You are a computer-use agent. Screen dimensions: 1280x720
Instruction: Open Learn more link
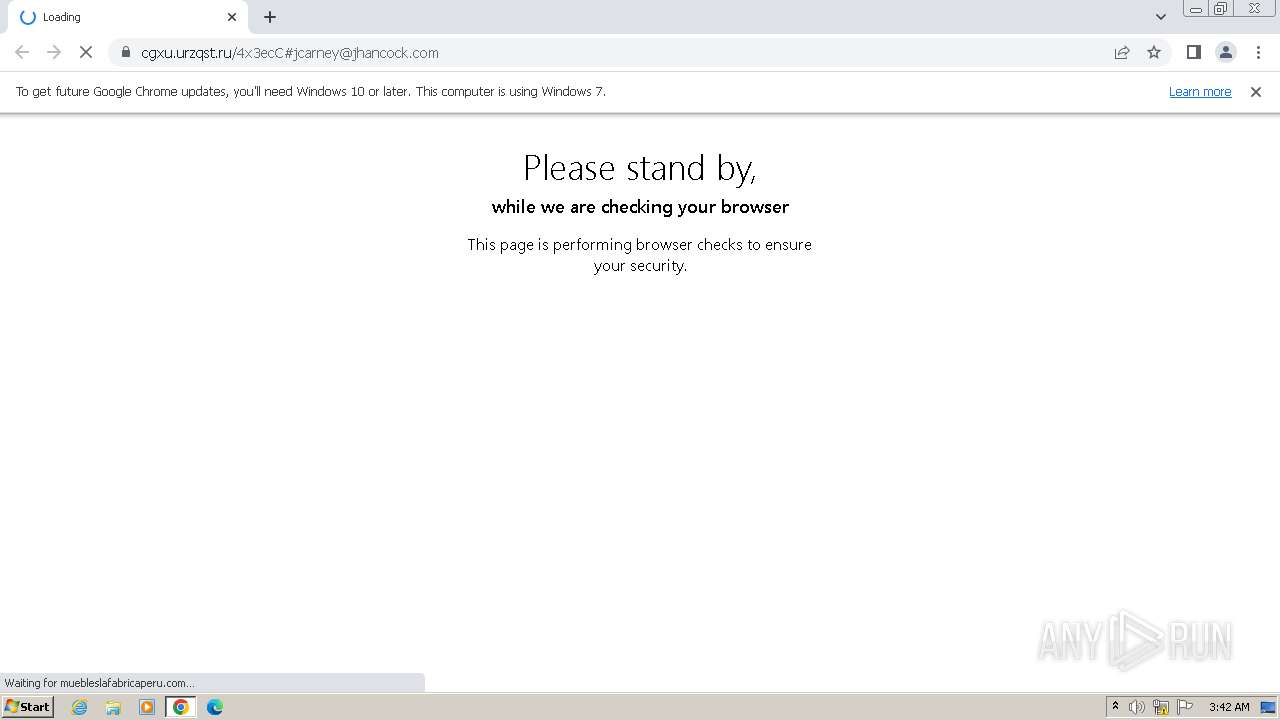point(1200,91)
